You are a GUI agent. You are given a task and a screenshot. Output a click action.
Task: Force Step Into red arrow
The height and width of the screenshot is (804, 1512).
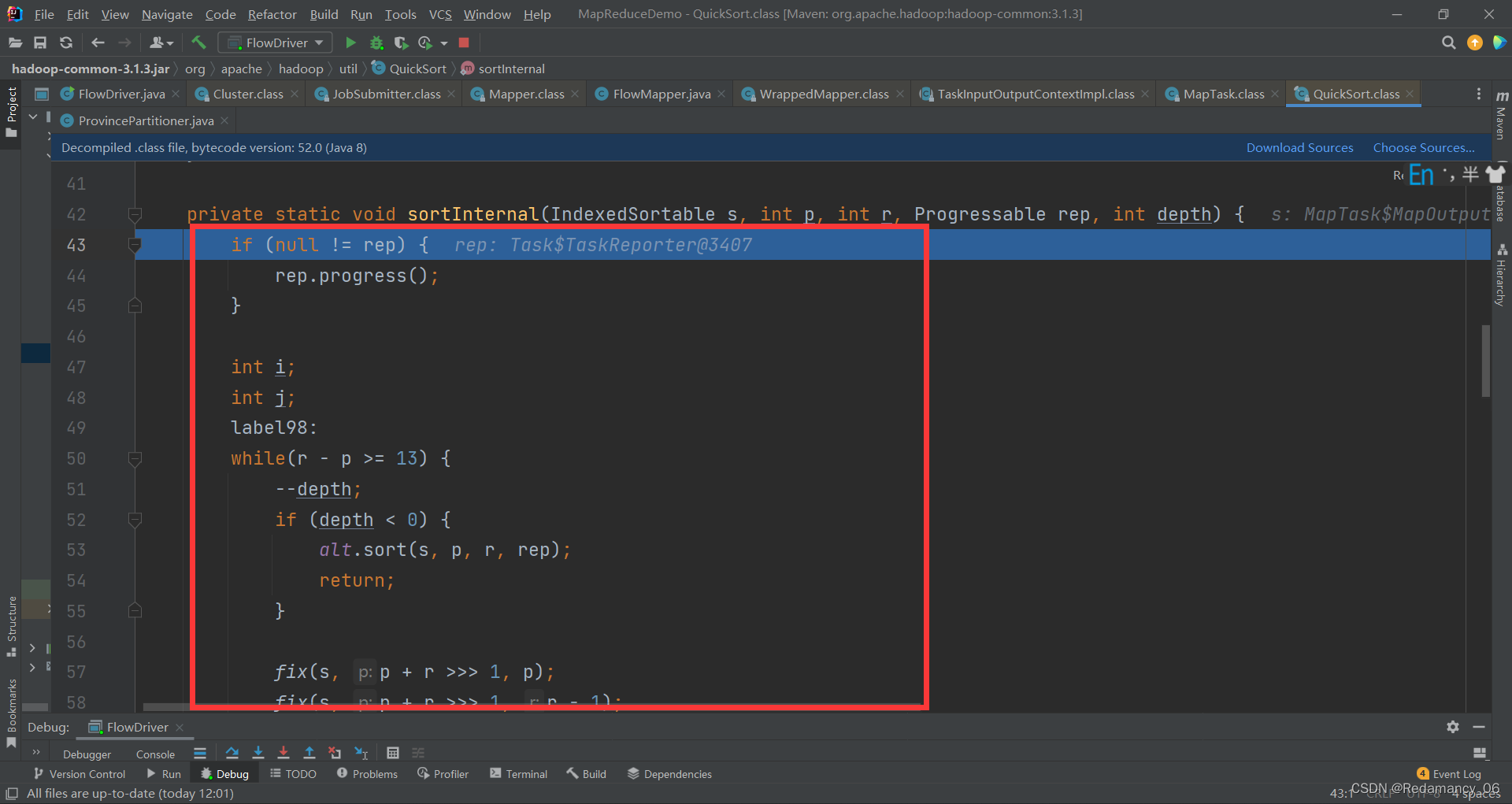coord(283,753)
